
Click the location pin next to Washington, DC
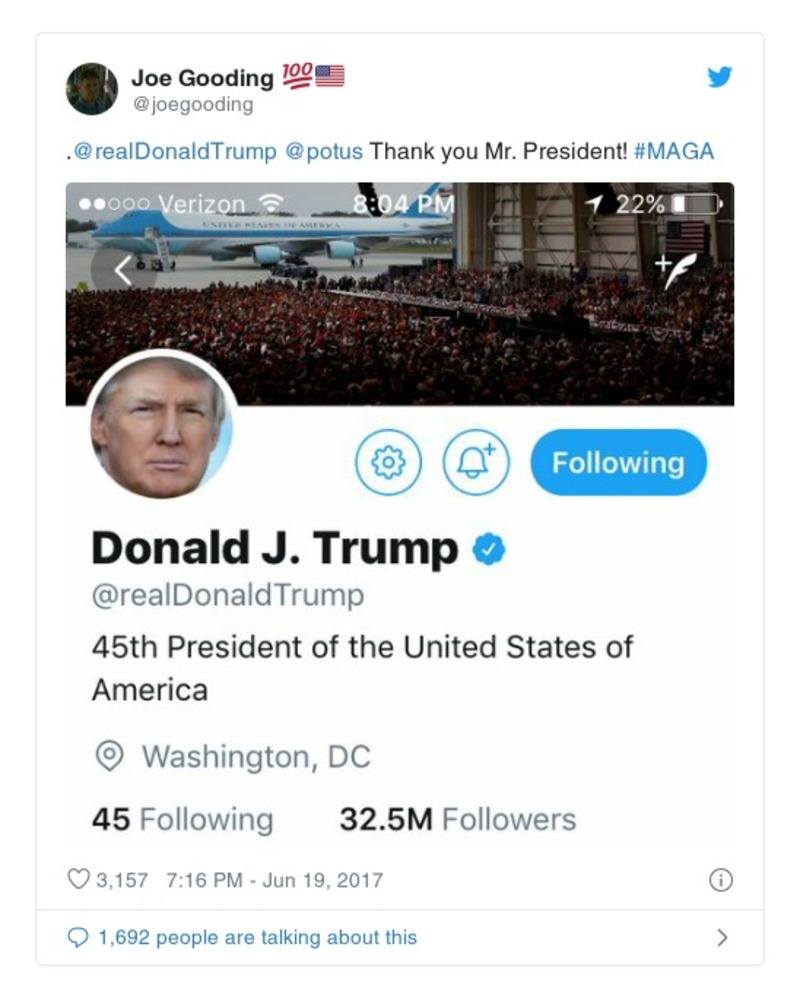(x=110, y=757)
